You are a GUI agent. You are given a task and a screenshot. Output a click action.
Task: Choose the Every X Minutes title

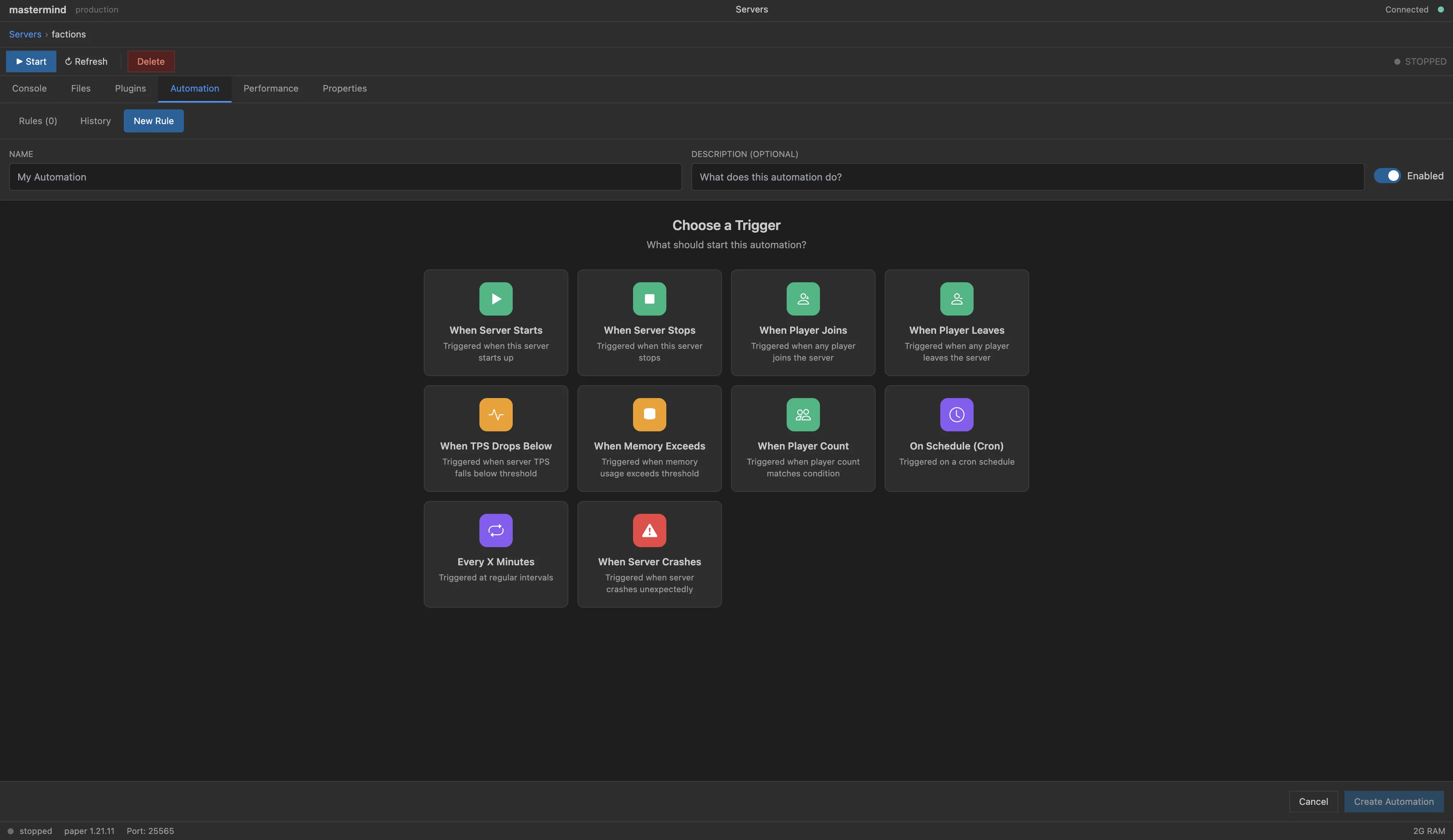496,562
